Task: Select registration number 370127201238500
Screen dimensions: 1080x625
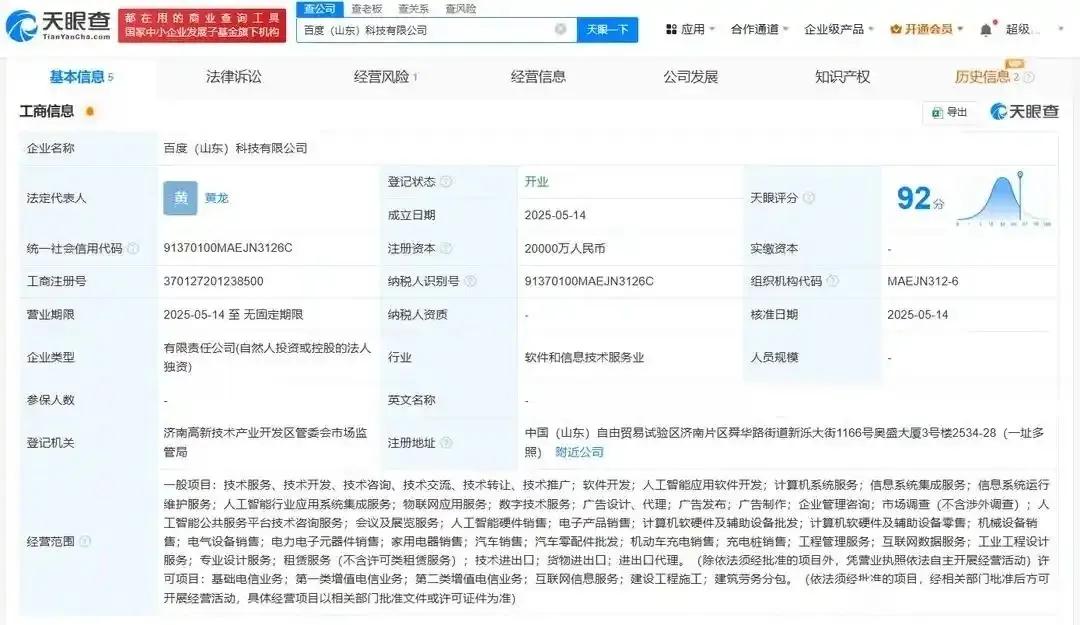Action: coord(214,281)
